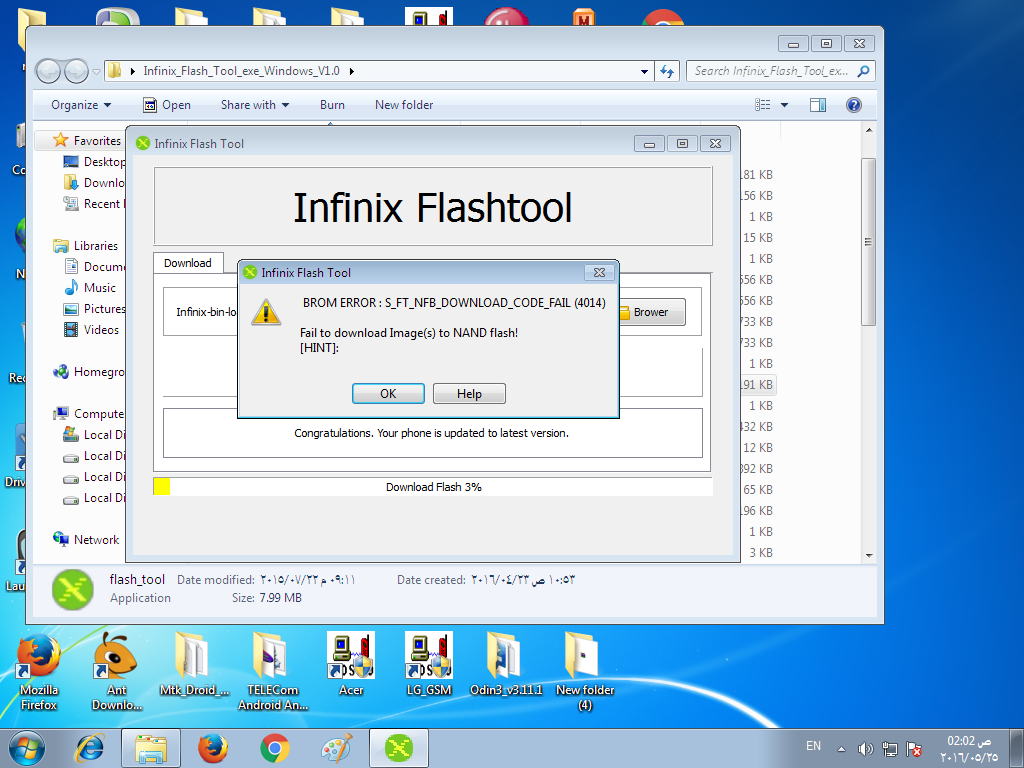Viewport: 1024px width, 768px height.
Task: Click the Windows Start button
Action: click(x=27, y=748)
